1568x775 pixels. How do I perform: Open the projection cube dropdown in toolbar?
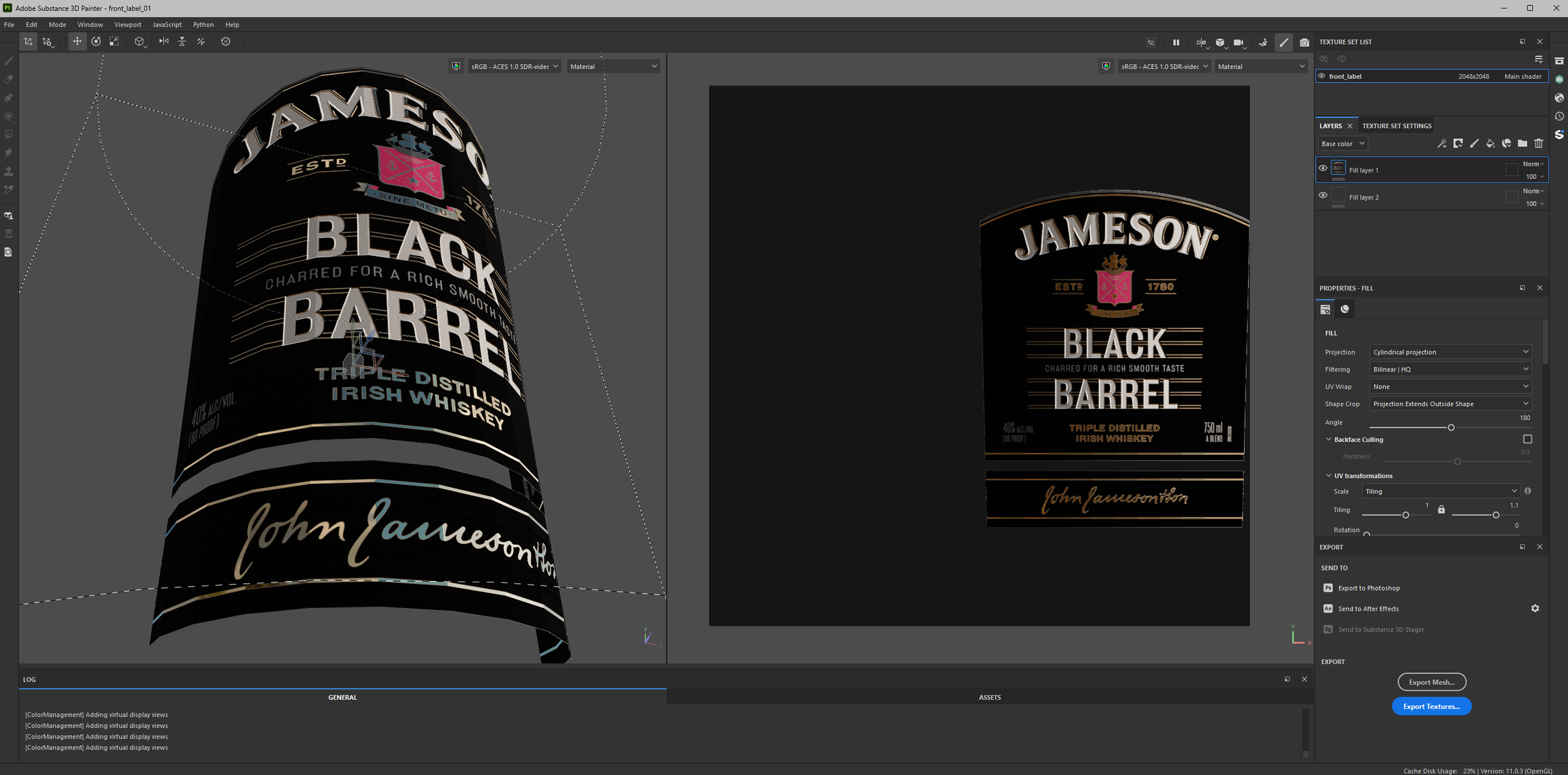tap(140, 42)
